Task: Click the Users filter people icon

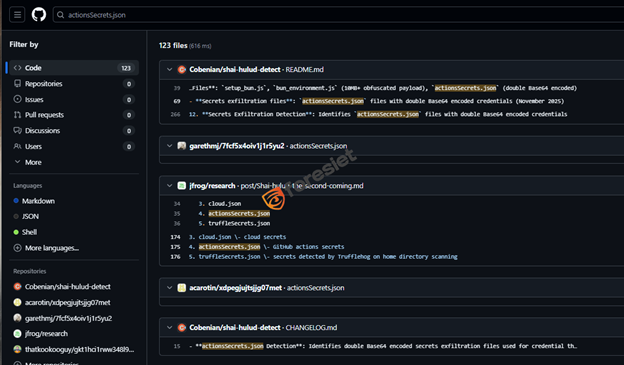Action: [18, 146]
